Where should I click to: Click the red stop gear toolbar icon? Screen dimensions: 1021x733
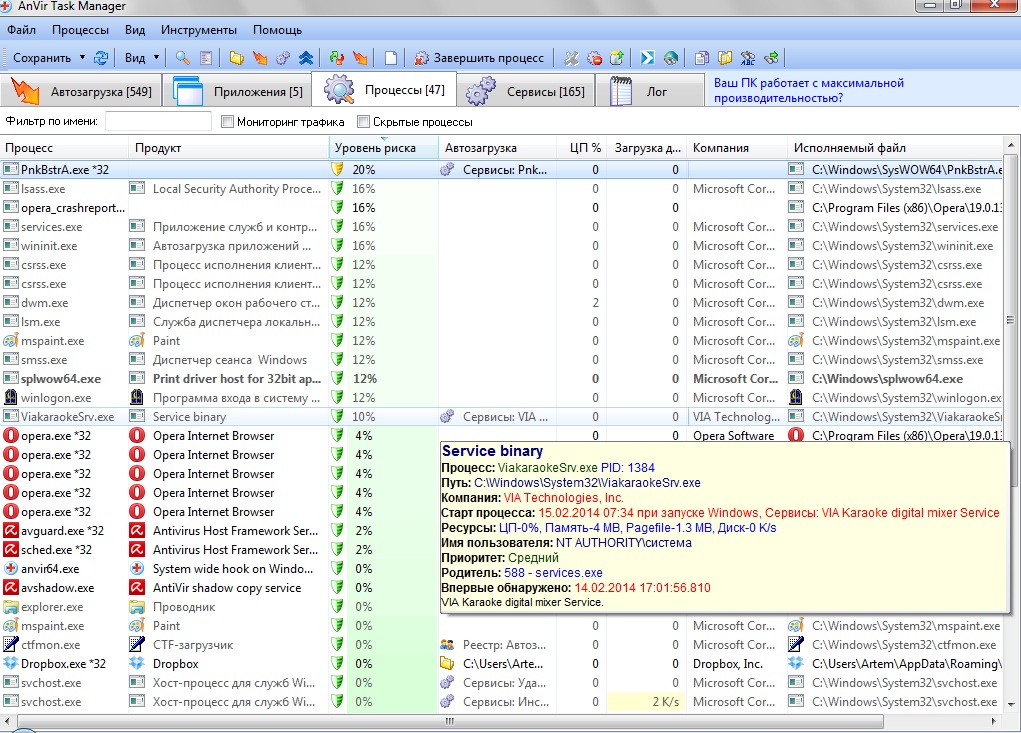pos(594,58)
